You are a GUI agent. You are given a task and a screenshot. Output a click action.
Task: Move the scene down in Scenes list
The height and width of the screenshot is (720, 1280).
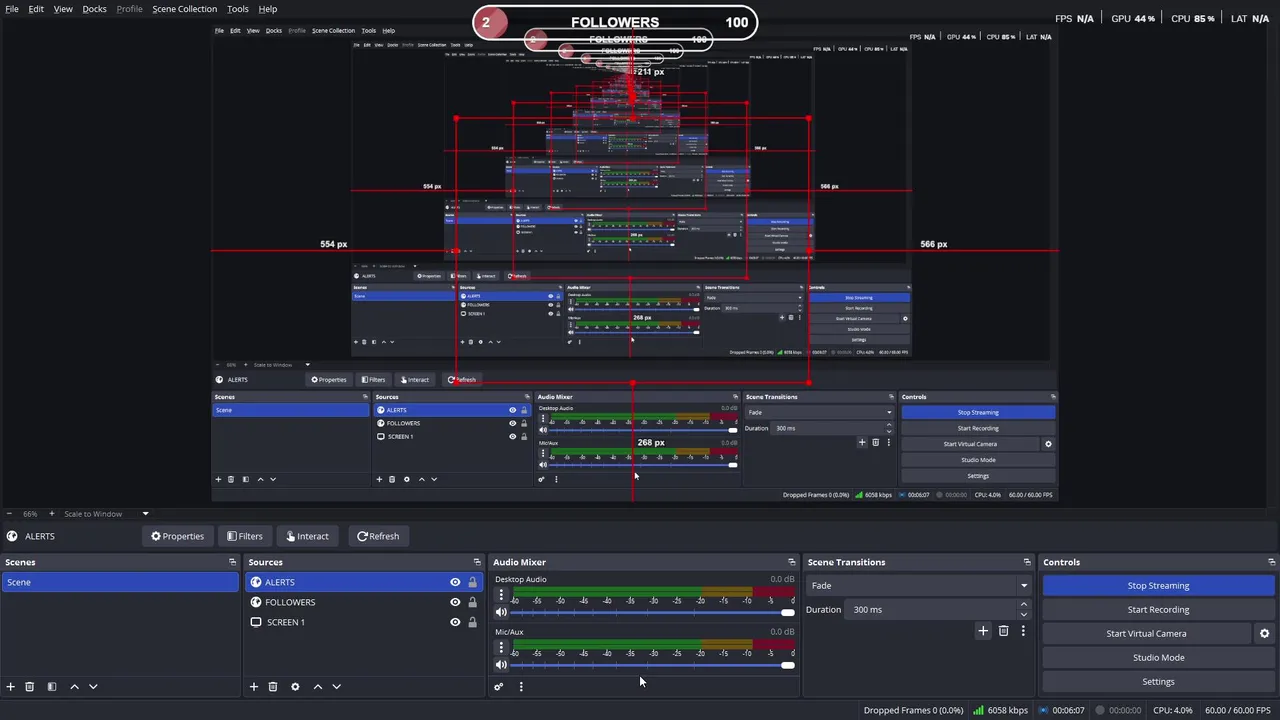[x=93, y=687]
